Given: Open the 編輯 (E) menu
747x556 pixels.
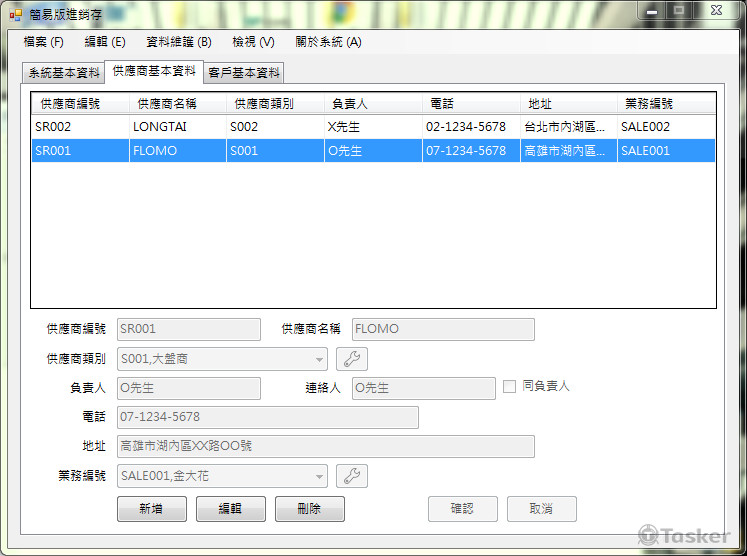Looking at the screenshot, I should (105, 42).
